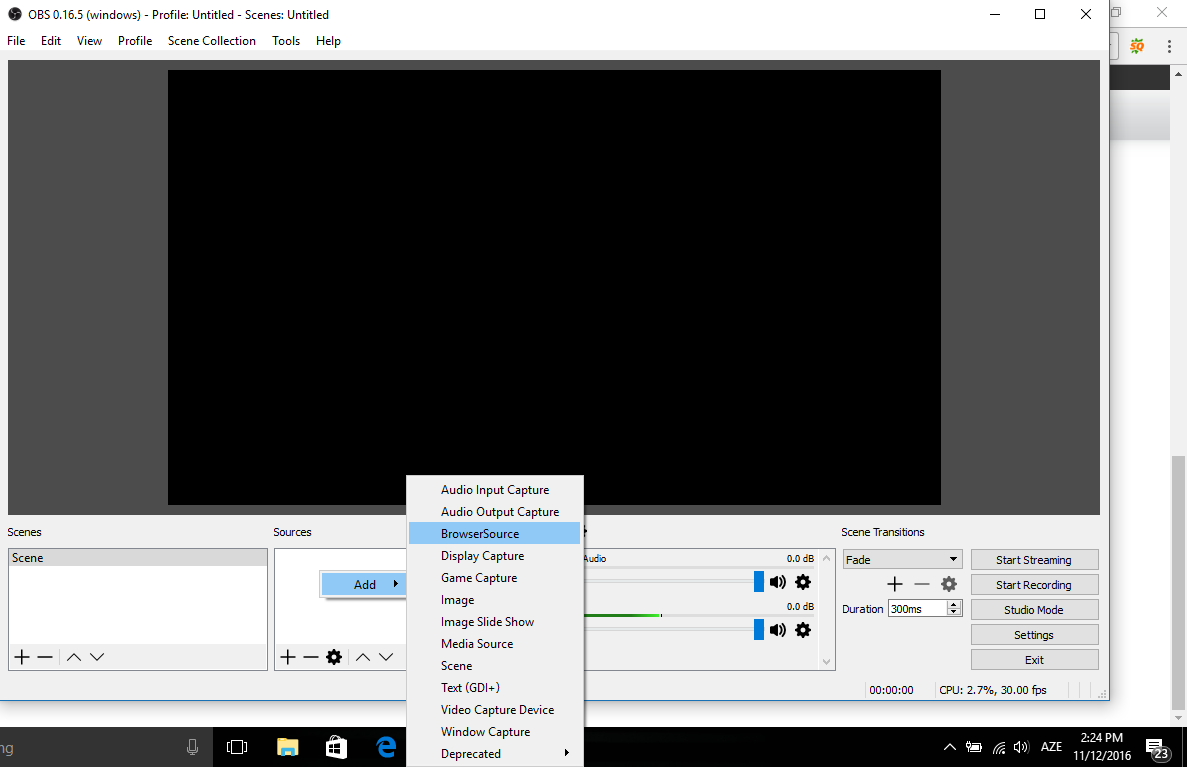
Task: Move the scene up in Scenes list
Action: tap(74, 657)
